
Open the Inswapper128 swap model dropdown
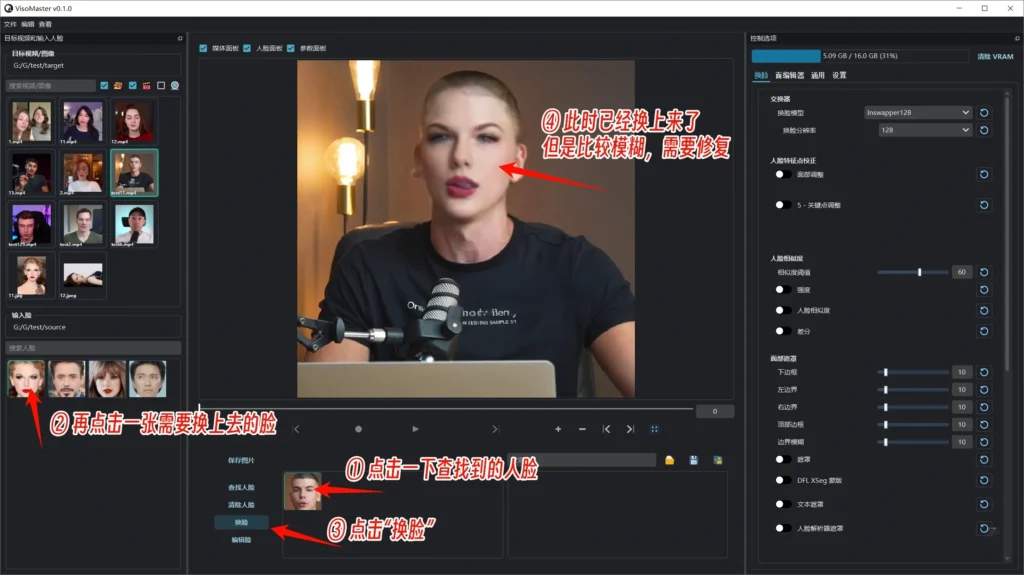point(917,113)
